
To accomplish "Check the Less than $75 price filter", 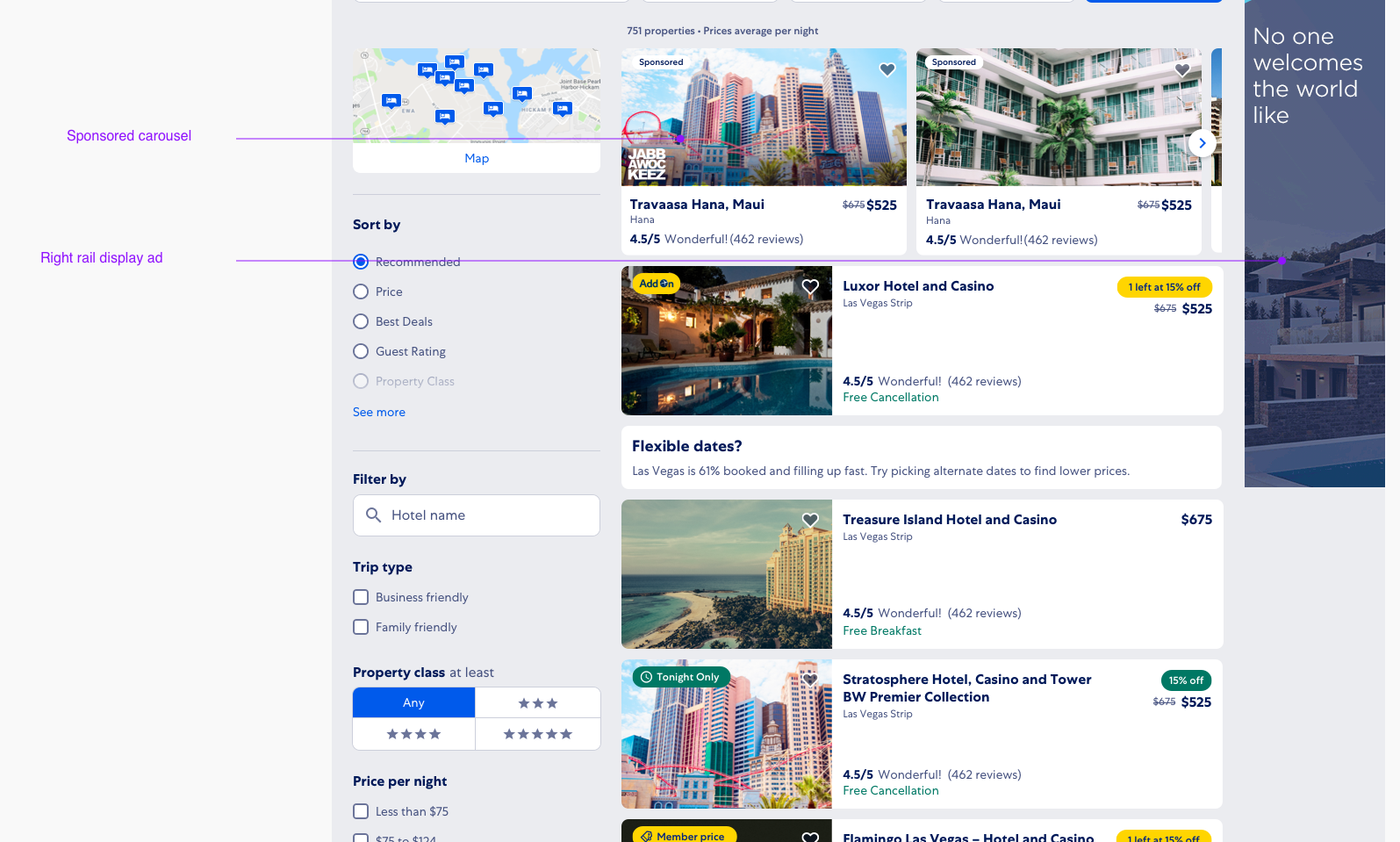I will point(361,811).
